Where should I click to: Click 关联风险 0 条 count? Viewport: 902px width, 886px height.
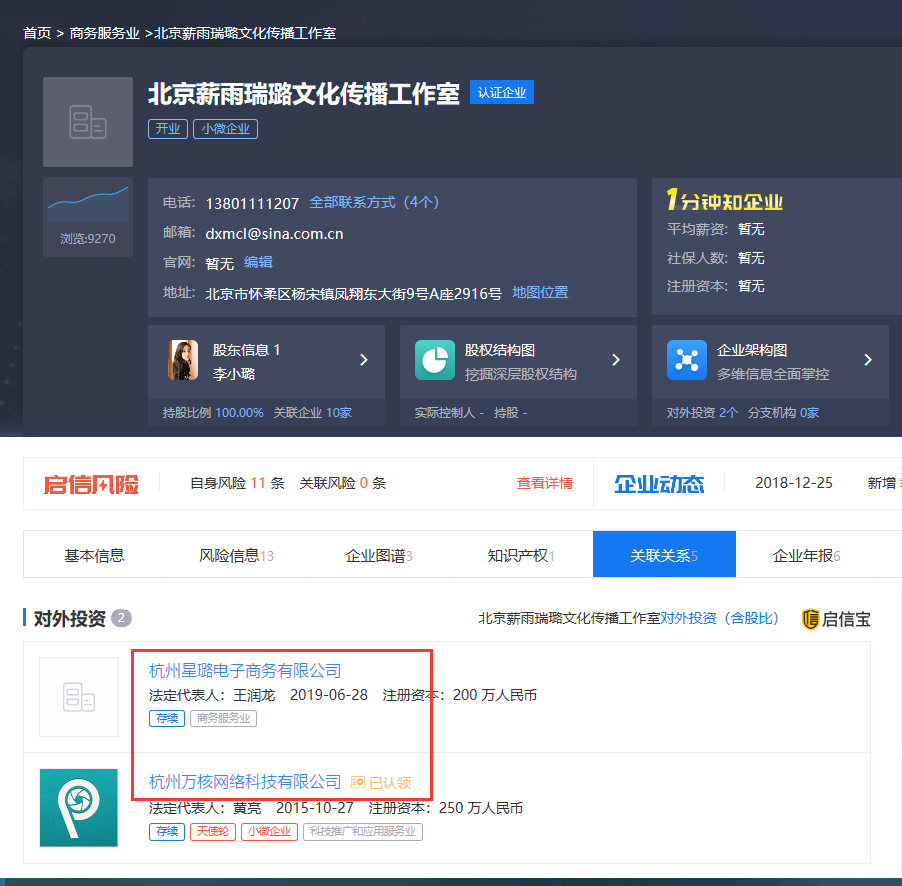pos(343,483)
